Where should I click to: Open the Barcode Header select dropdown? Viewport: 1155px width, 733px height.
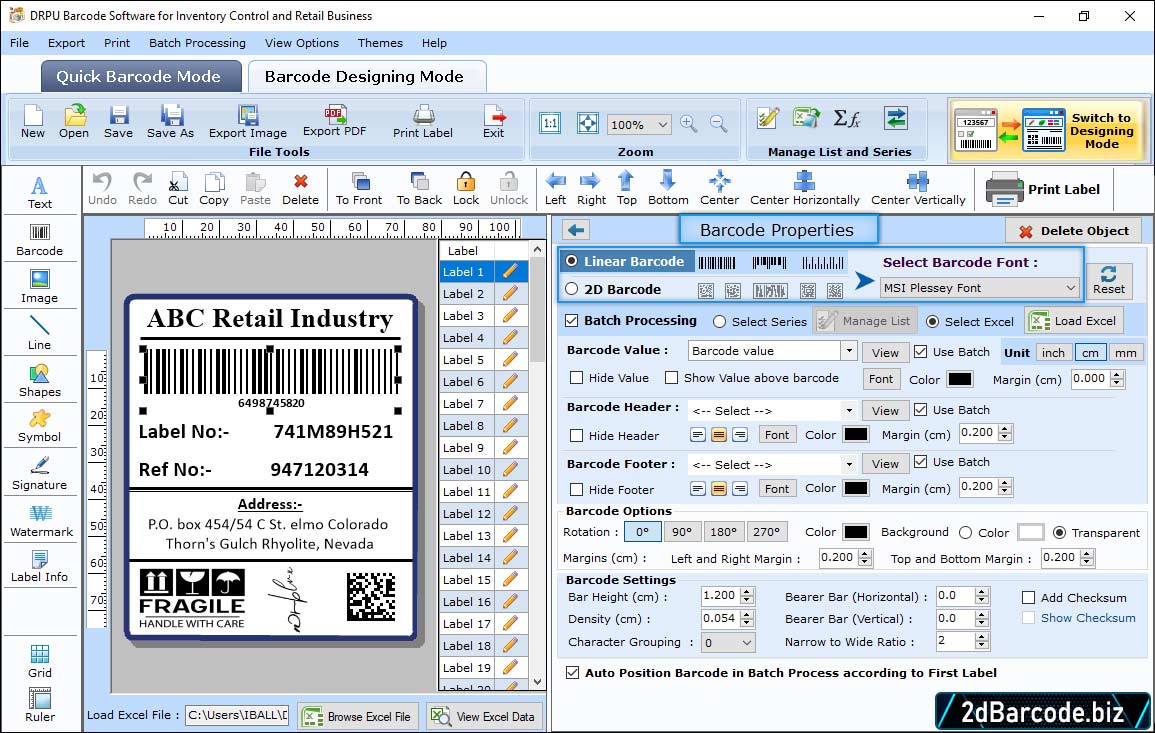pyautogui.click(x=849, y=410)
